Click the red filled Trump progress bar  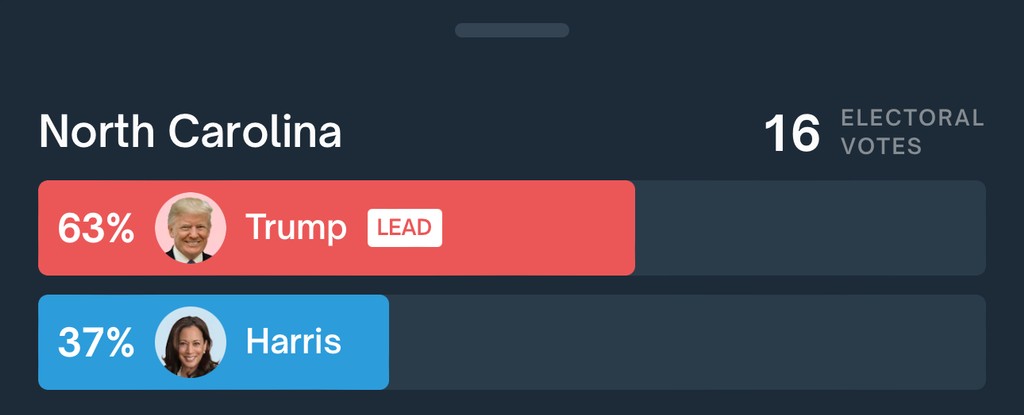(336, 228)
